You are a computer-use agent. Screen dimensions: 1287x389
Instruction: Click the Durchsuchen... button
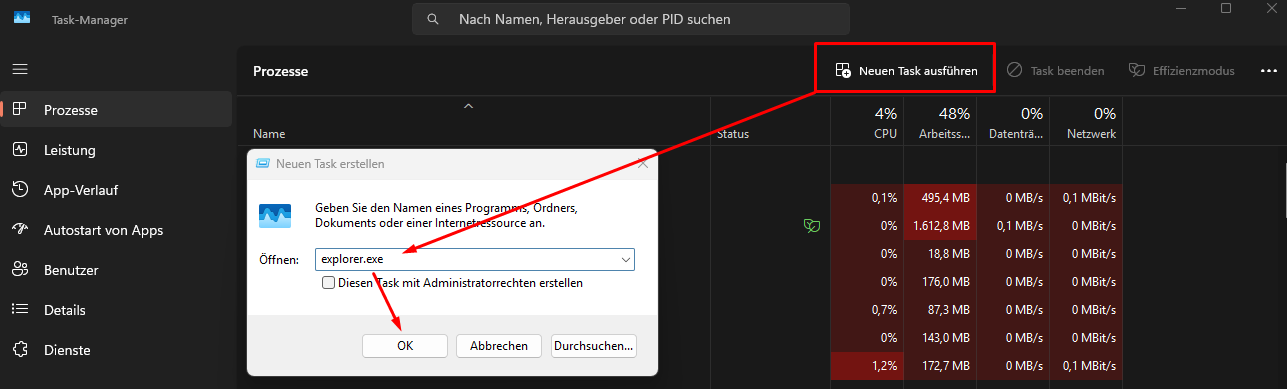(594, 346)
